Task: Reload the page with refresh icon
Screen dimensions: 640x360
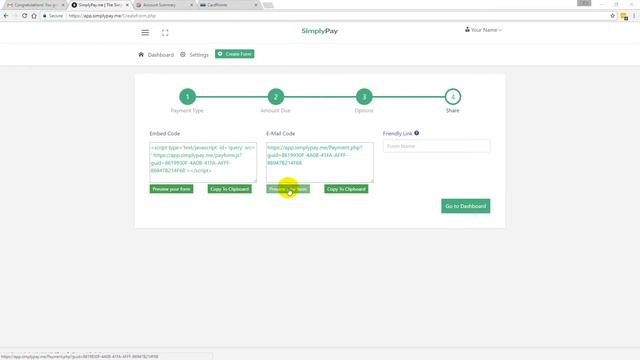Action: (24, 16)
